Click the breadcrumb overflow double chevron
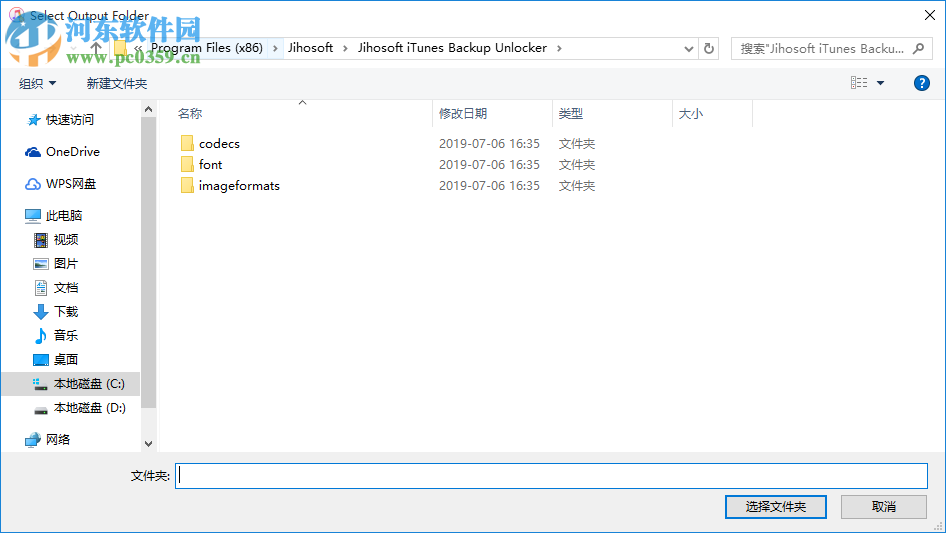946x533 pixels. [x=138, y=48]
